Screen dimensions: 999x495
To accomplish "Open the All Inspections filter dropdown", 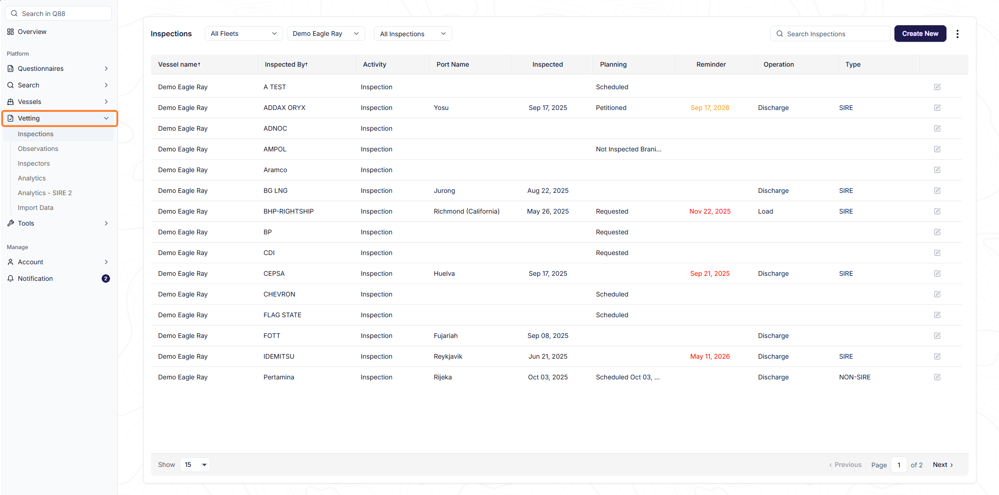I will coord(413,34).
